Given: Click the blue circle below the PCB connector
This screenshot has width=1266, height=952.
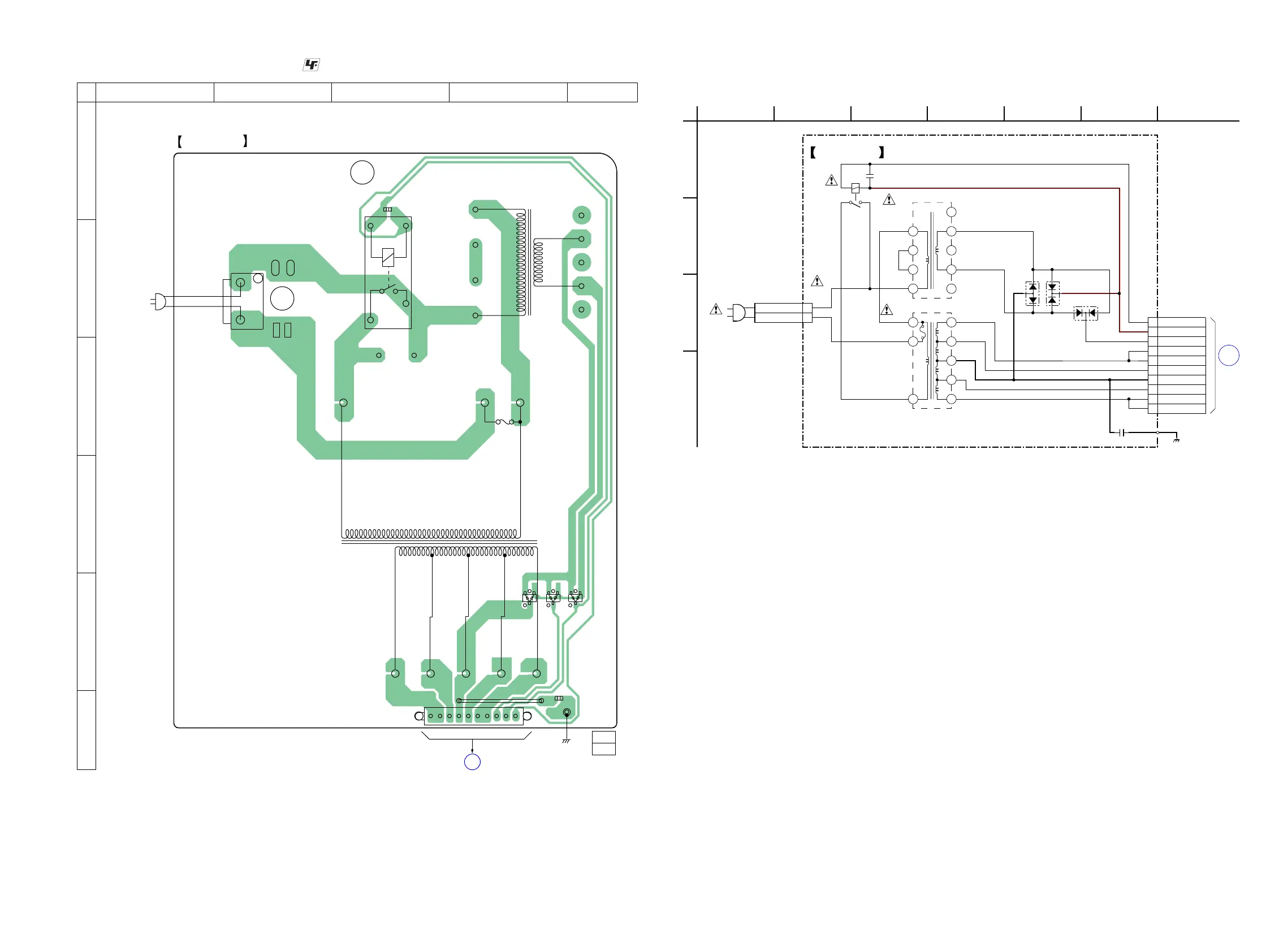Looking at the screenshot, I should 472,761.
